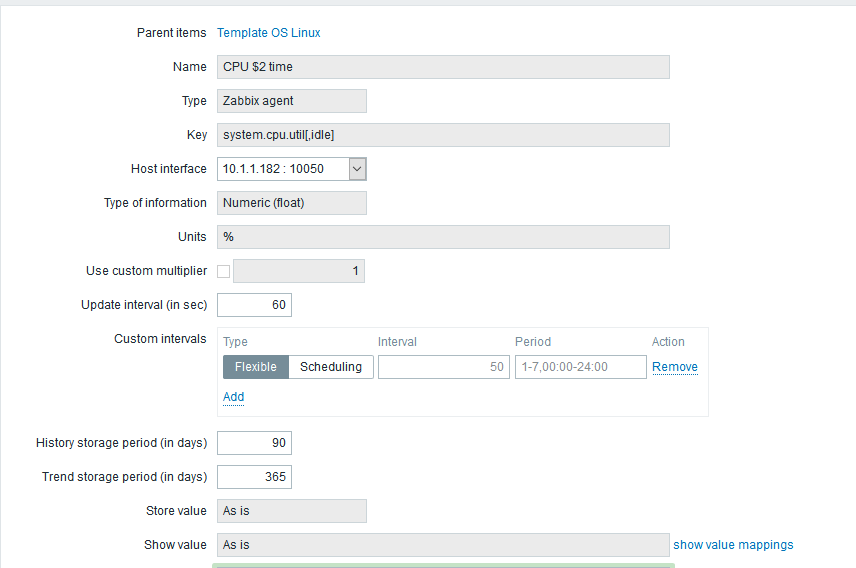Add a new custom interval
856x568 pixels.
[233, 397]
